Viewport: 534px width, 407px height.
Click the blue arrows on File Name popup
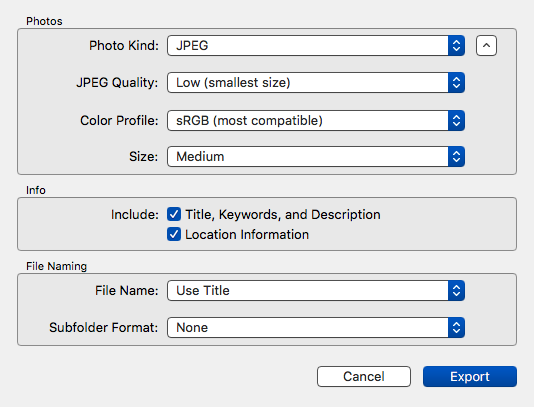456,291
